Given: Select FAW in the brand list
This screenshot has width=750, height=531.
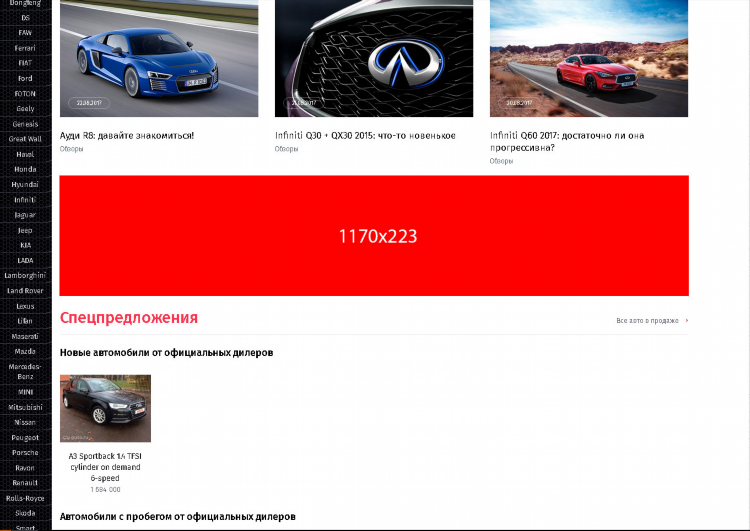Looking at the screenshot, I should (x=25, y=33).
